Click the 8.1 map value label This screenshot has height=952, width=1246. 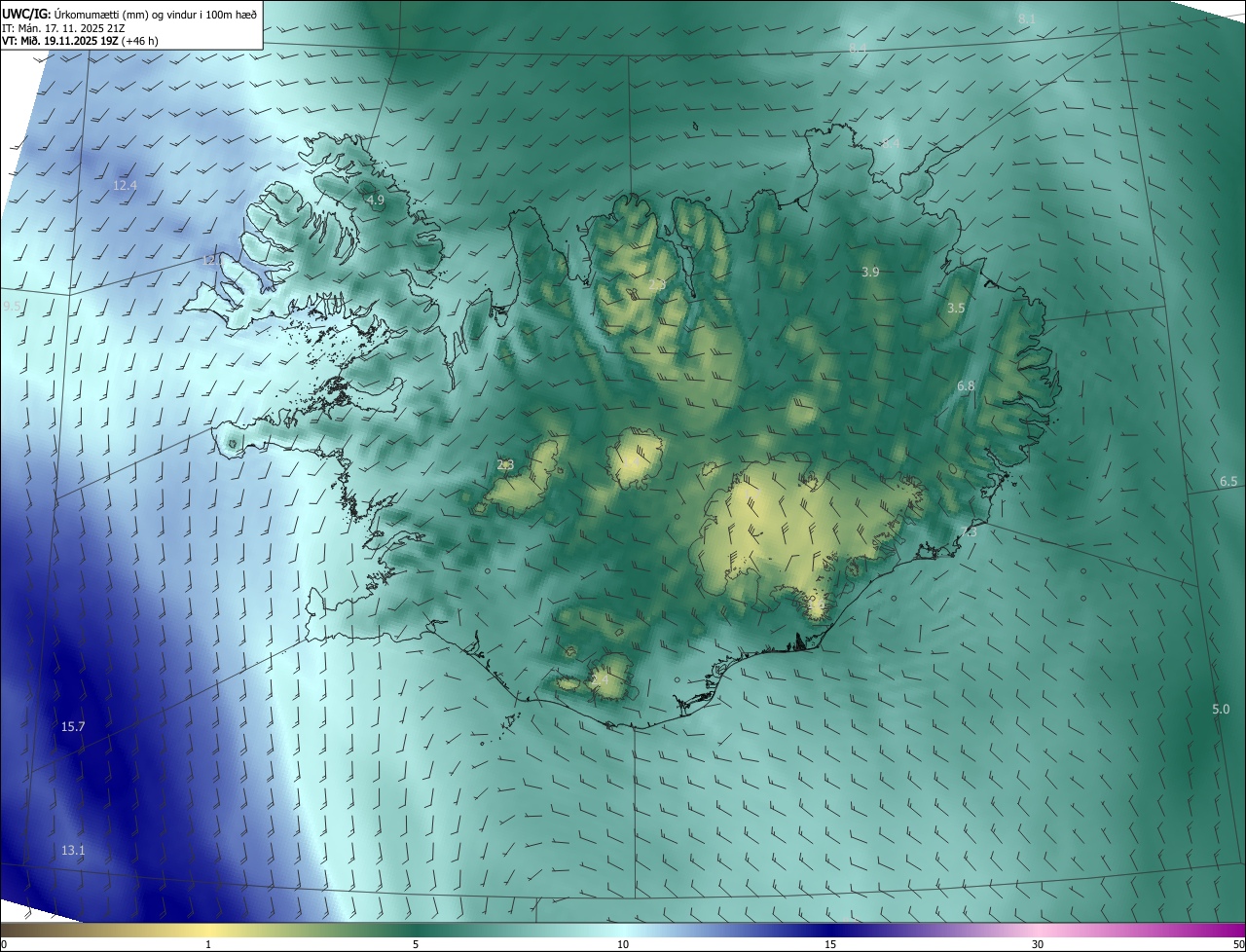pyautogui.click(x=1027, y=19)
